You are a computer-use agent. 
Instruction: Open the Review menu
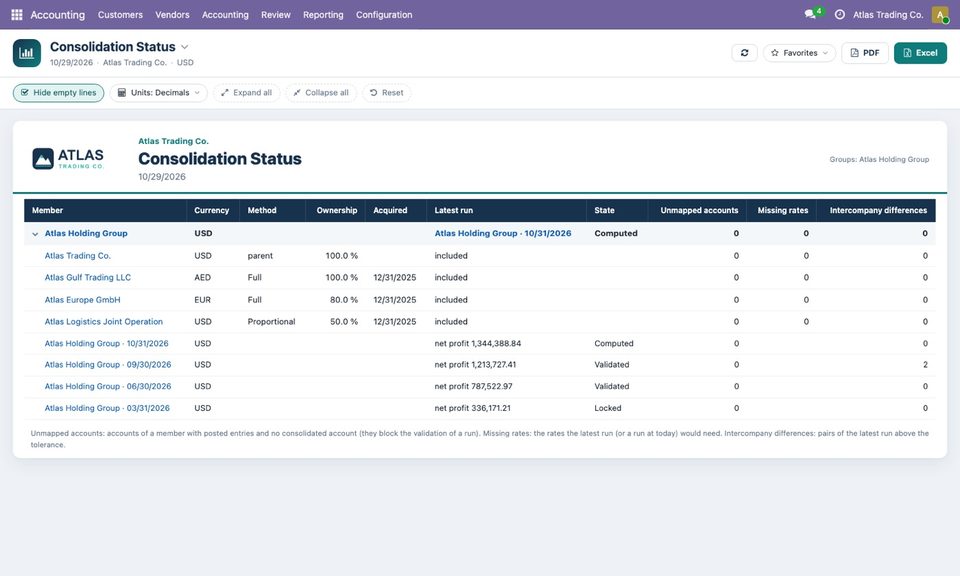click(276, 15)
